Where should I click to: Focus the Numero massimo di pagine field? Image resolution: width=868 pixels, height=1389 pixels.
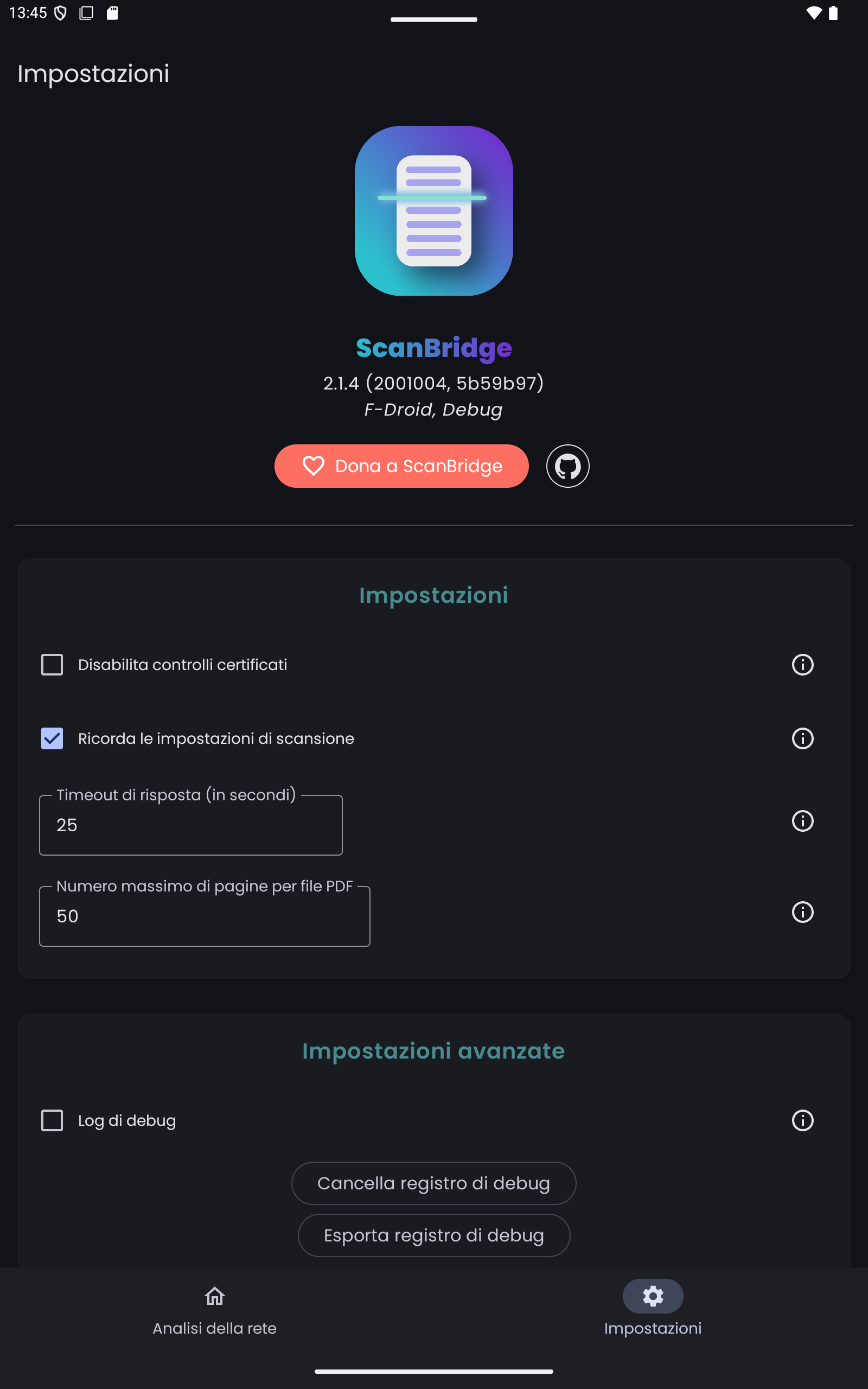[205, 916]
